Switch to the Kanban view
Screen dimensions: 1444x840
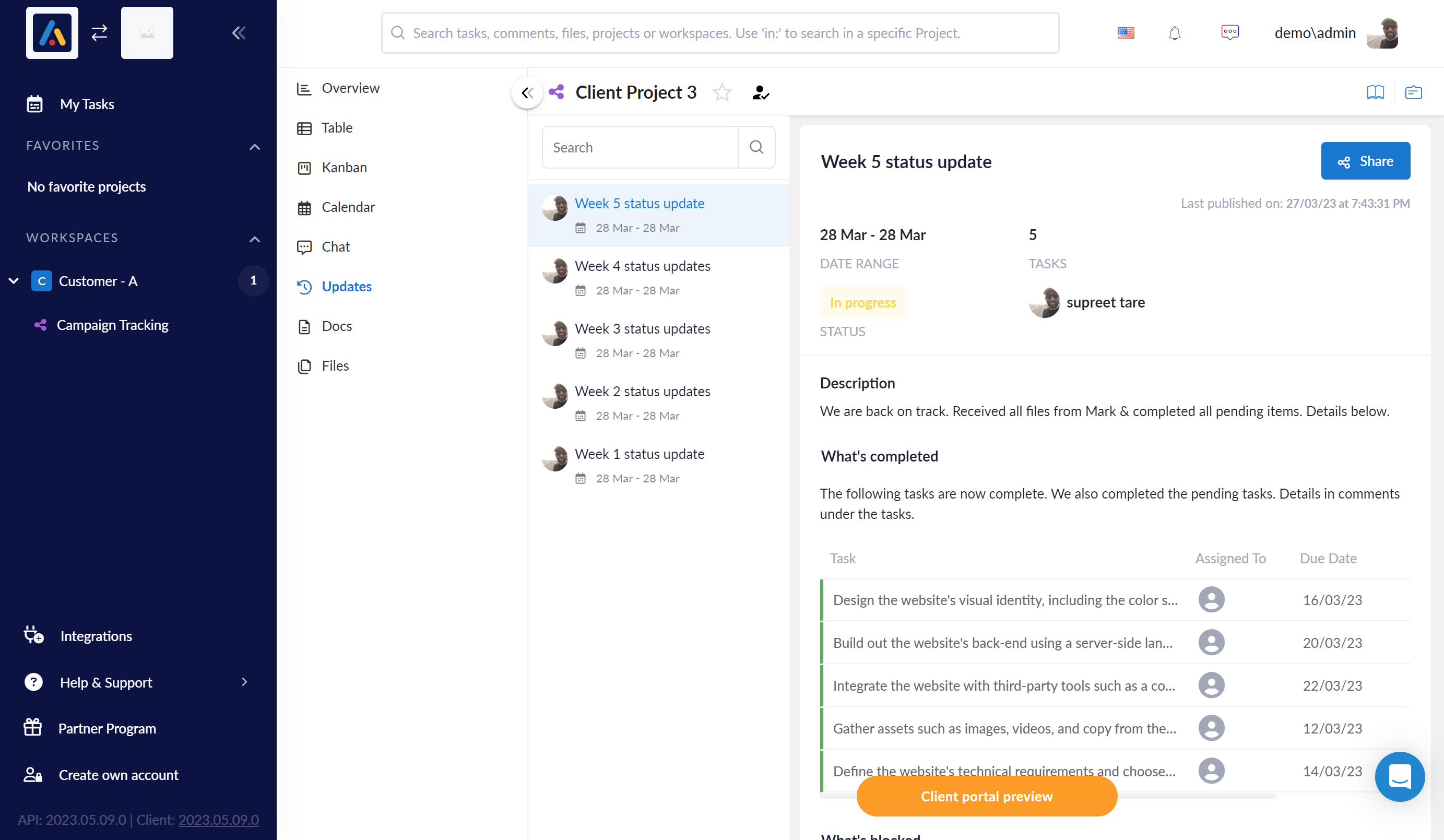click(x=344, y=167)
